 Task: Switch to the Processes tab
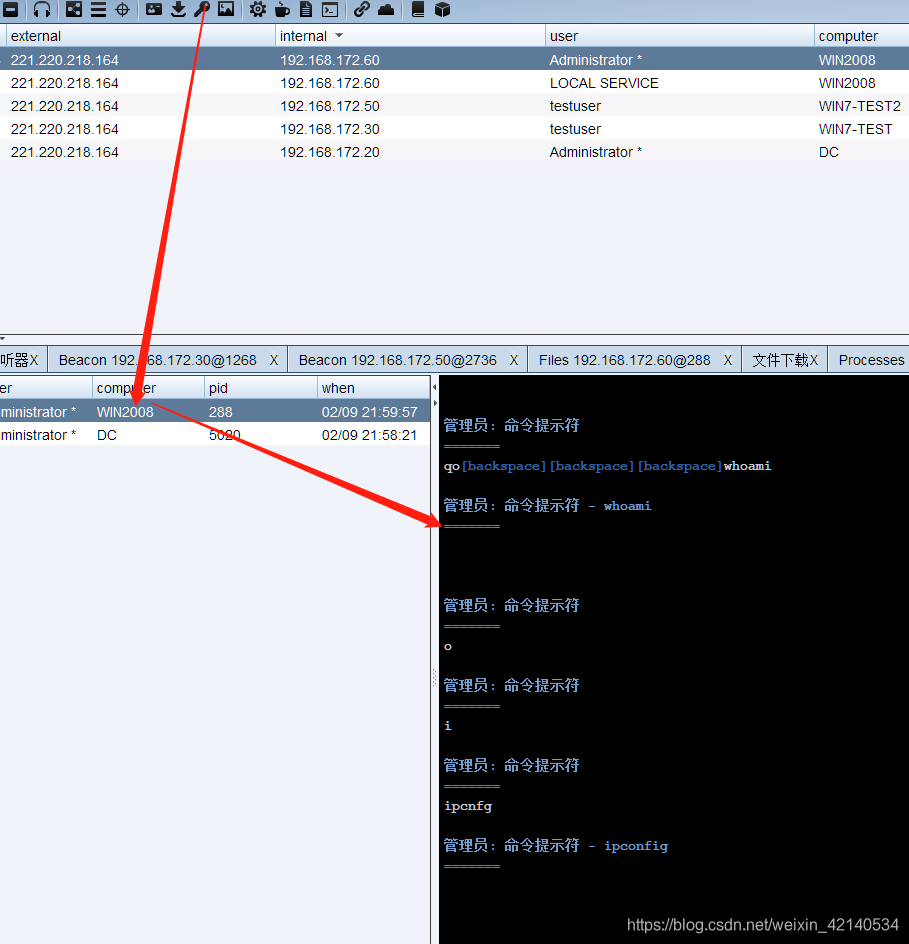point(871,360)
